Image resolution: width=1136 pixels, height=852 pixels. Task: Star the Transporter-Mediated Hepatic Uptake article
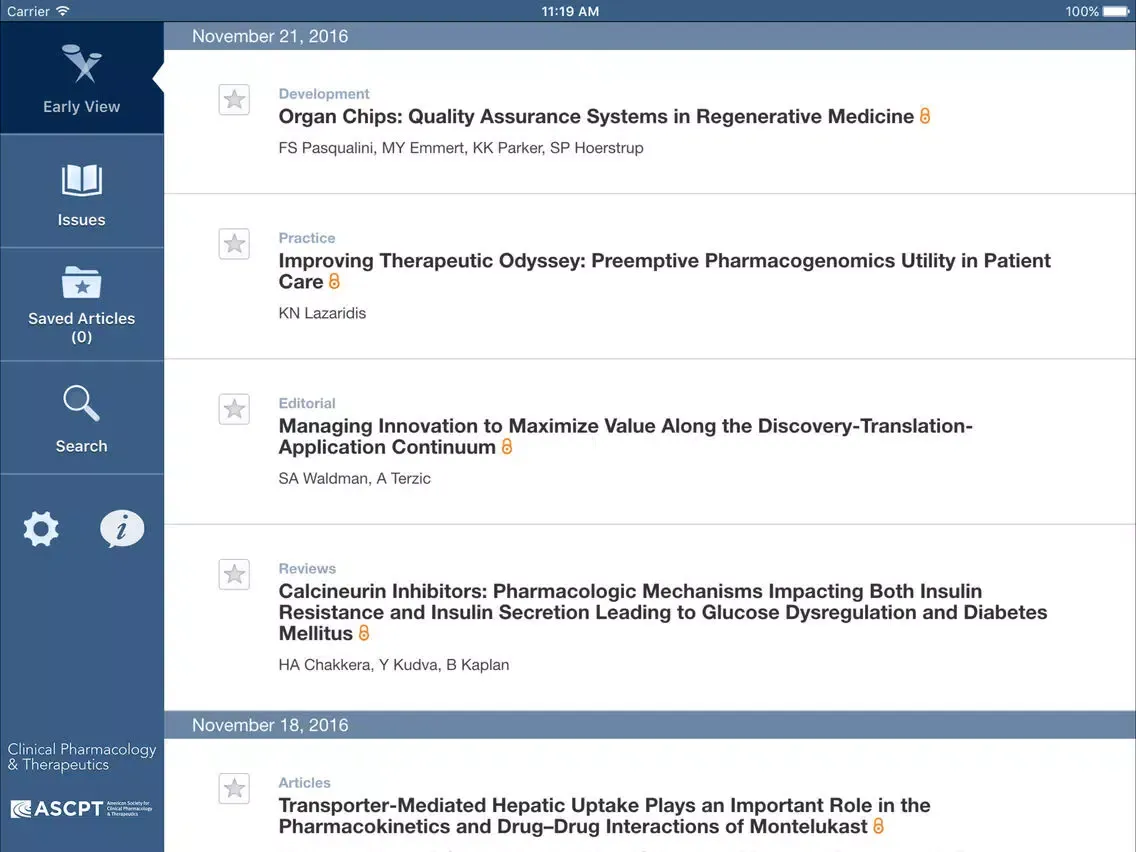(x=234, y=788)
